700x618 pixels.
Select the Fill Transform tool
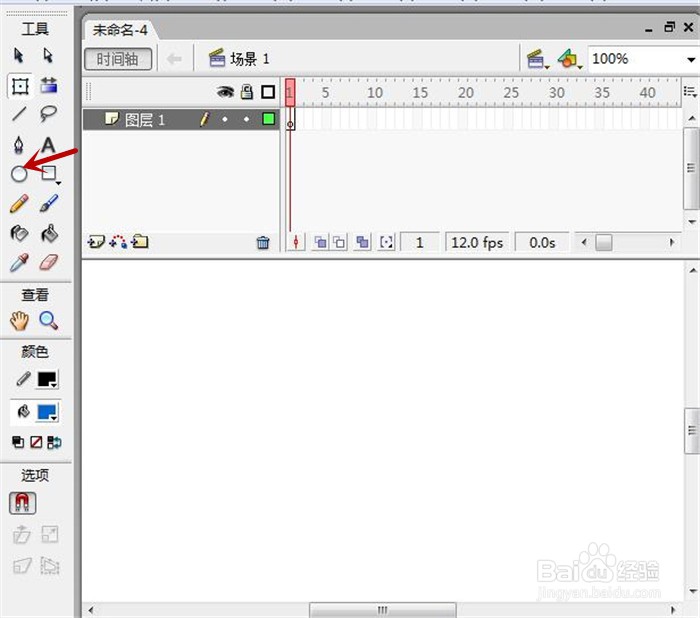click(x=49, y=85)
